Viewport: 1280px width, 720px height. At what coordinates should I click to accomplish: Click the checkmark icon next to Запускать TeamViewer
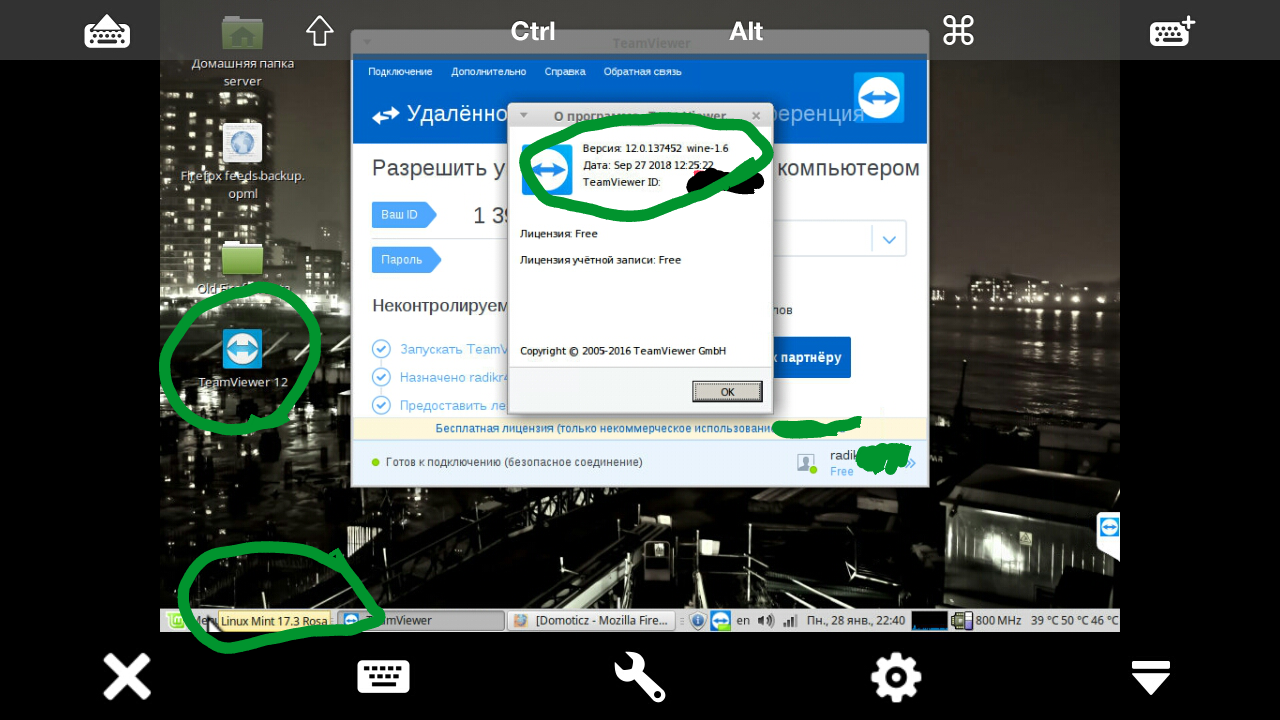381,349
